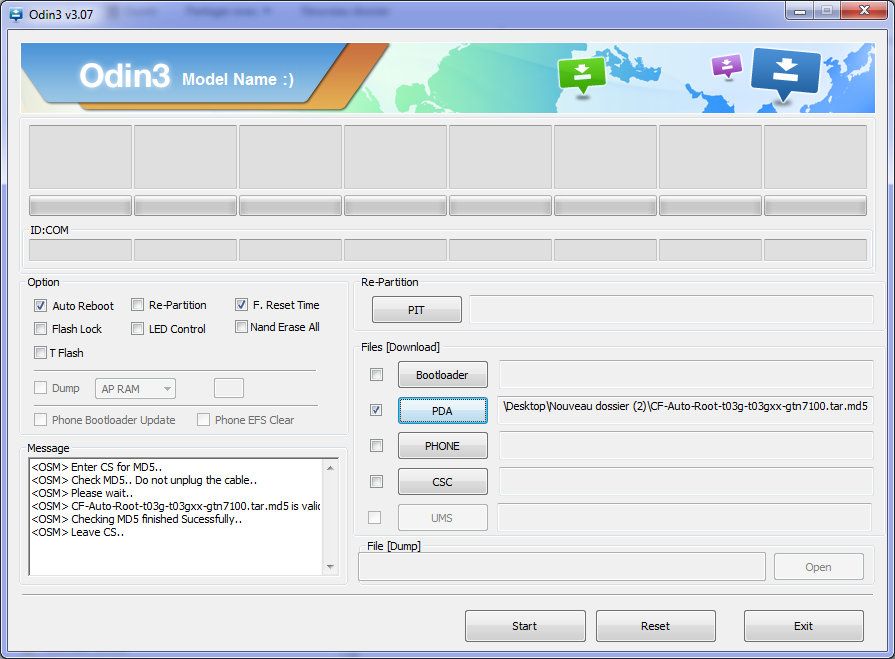895x659 pixels.
Task: Click the purple download bubble in banner
Action: (x=727, y=66)
